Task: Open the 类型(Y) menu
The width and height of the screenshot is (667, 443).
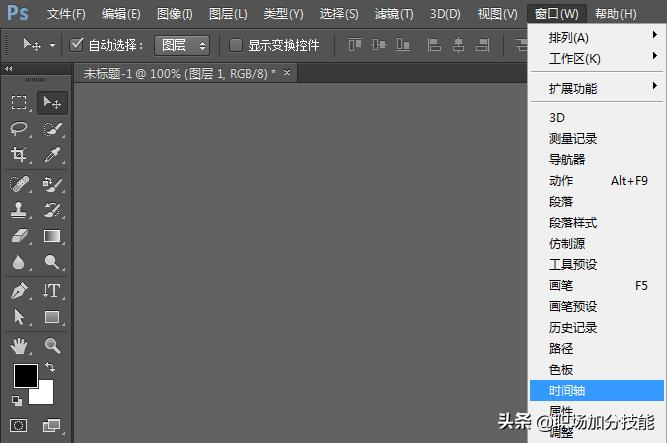Action: click(283, 14)
